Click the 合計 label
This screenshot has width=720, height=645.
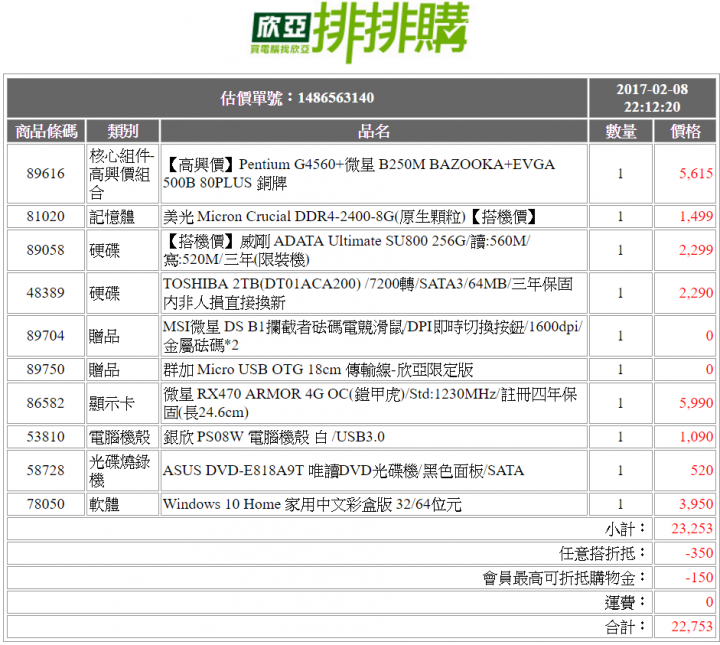pos(625,626)
